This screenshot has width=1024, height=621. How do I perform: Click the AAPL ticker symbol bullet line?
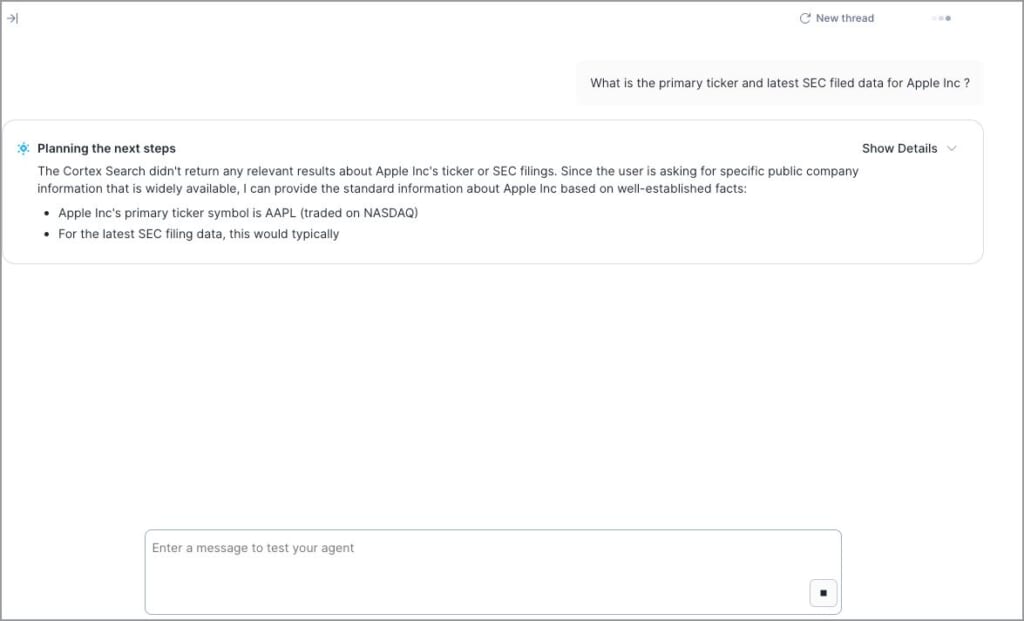(237, 213)
